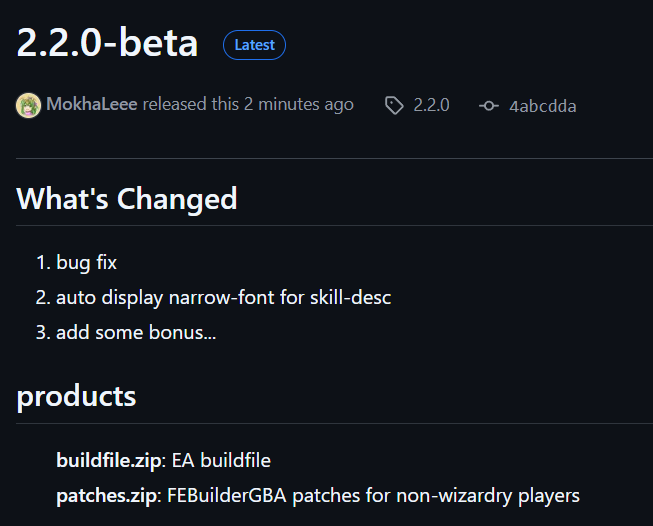Click the '2 minutes ago' relative time
Screen dimensions: 653x526
299,104
